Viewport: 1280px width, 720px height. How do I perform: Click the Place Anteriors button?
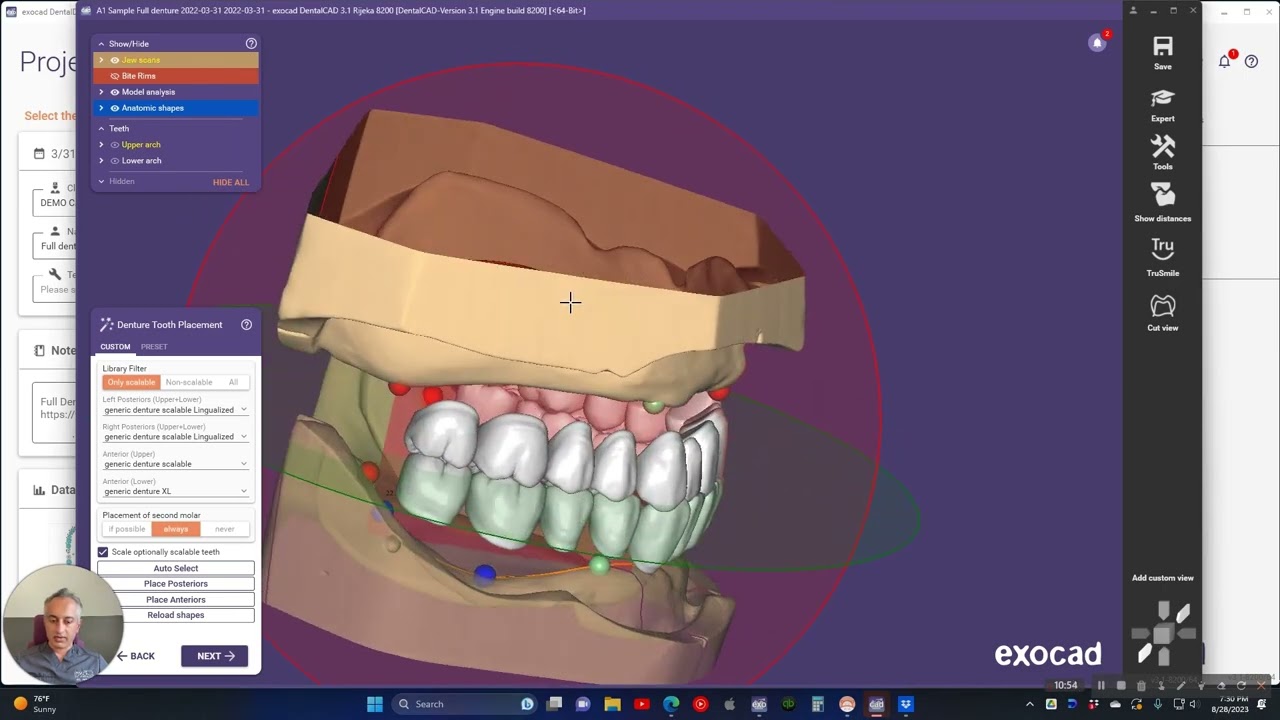pyautogui.click(x=175, y=600)
